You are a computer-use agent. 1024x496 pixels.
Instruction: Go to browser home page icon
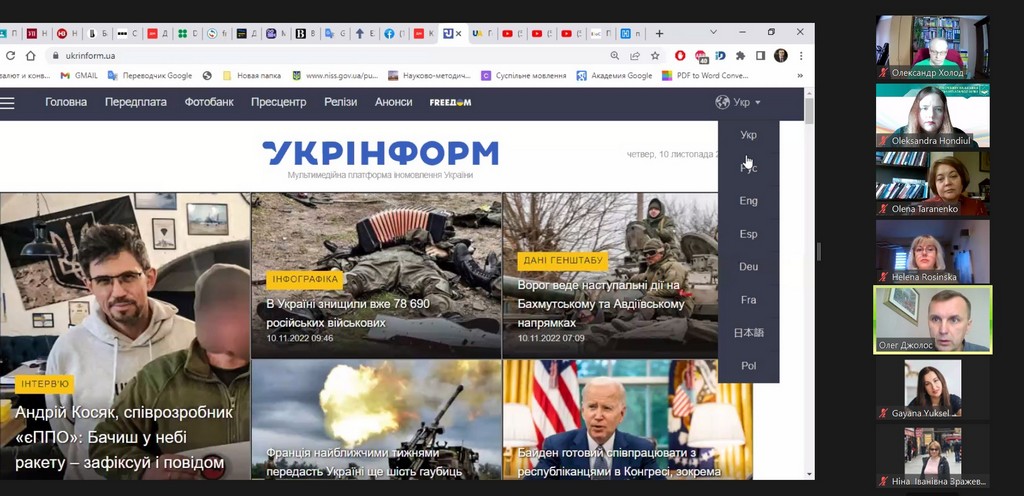[x=32, y=56]
